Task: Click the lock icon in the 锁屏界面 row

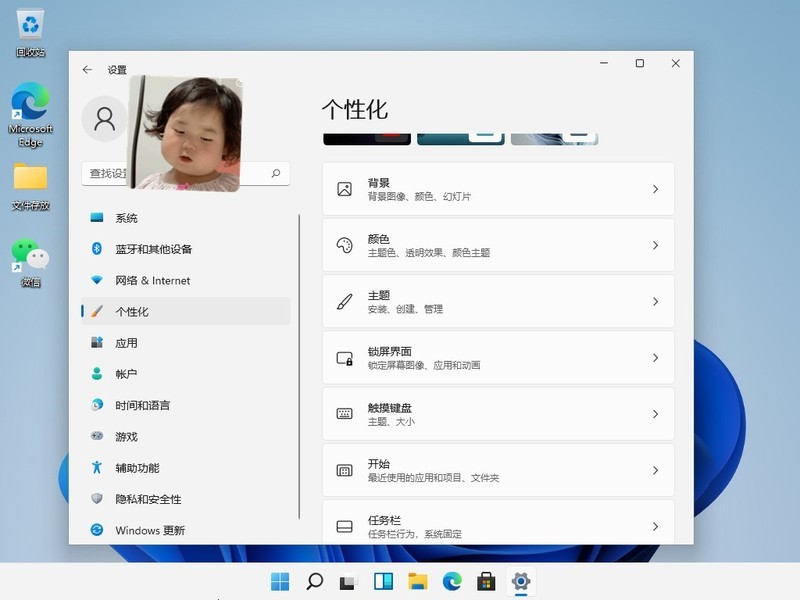Action: pos(345,357)
